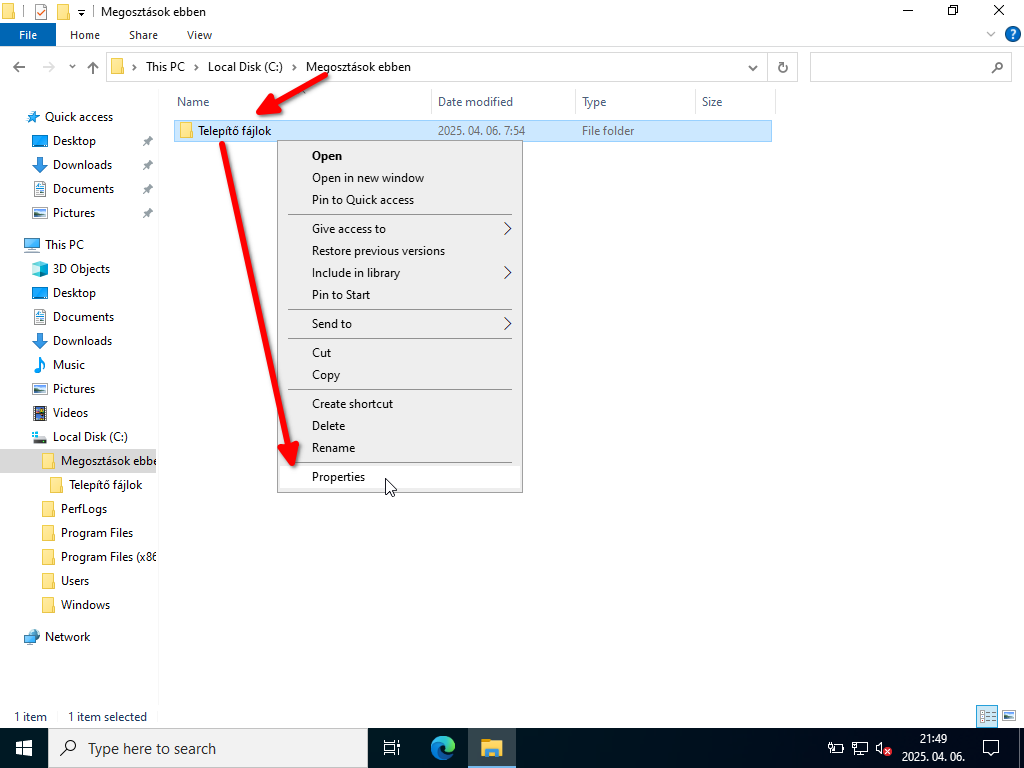
Task: Switch to large icons view in status bar
Action: (1008, 716)
